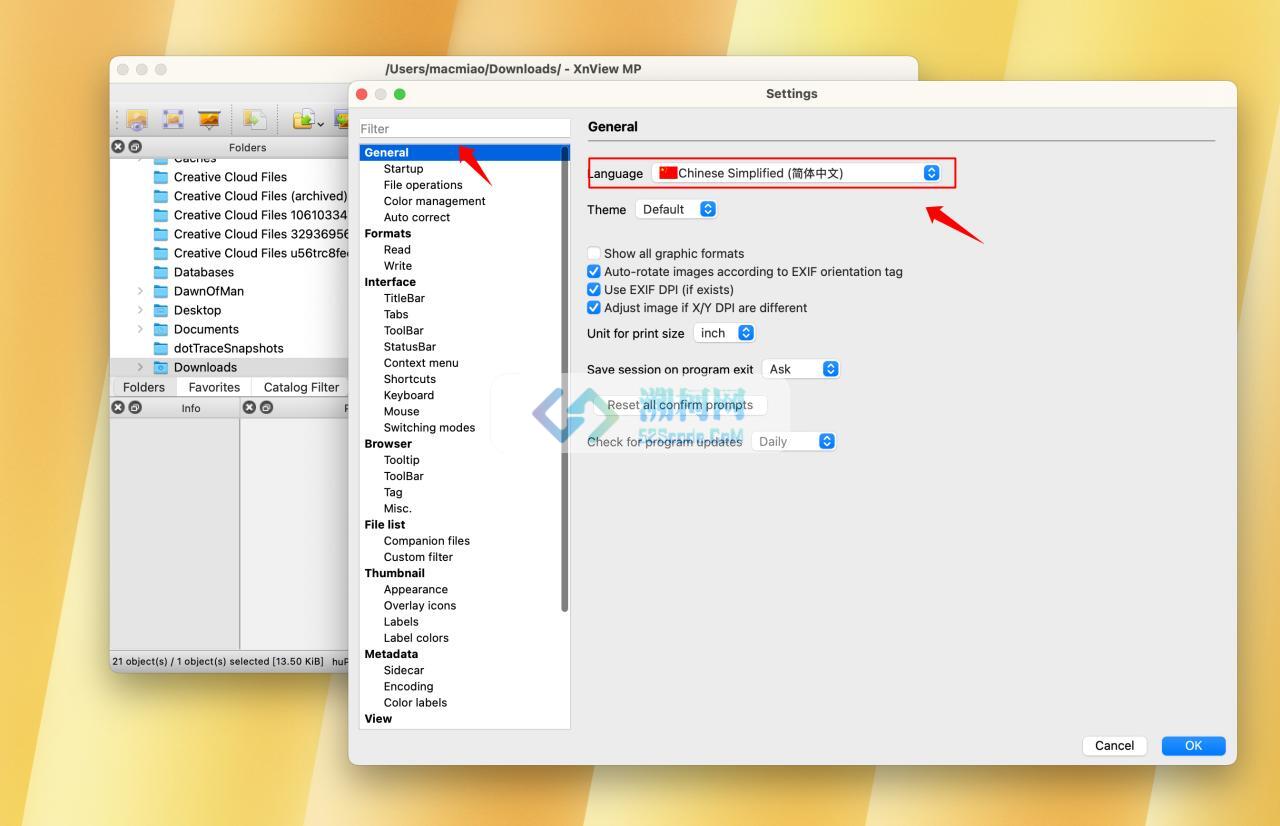The width and height of the screenshot is (1280, 826).
Task: Open Sidecar settings page
Action: coord(404,670)
